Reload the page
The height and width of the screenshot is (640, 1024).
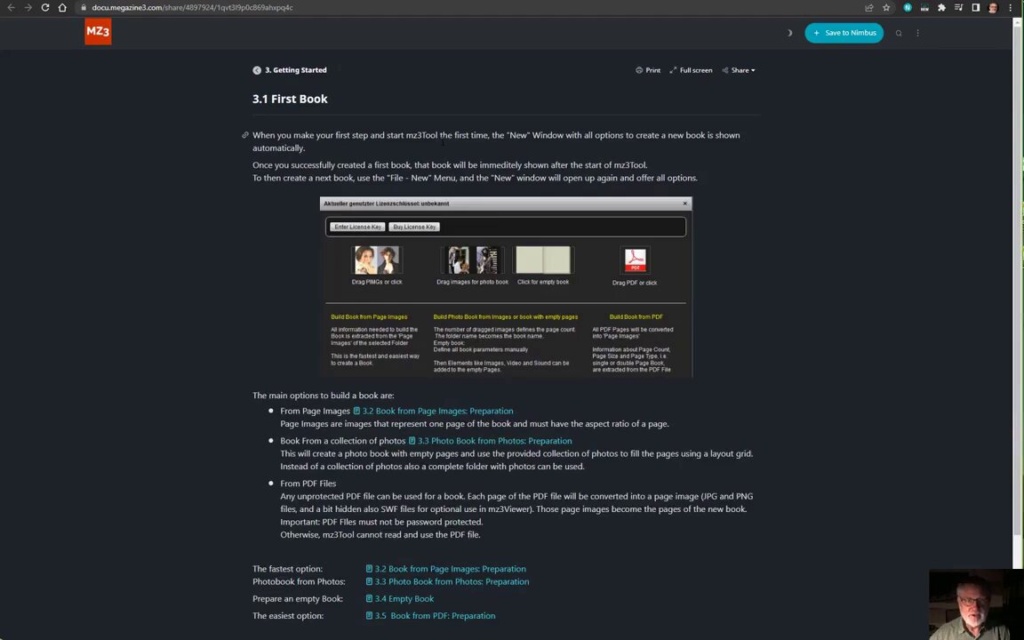pos(45,8)
